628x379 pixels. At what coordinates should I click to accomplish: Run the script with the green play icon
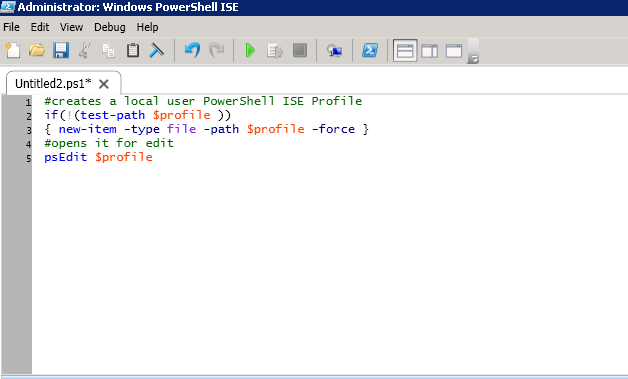coord(250,50)
